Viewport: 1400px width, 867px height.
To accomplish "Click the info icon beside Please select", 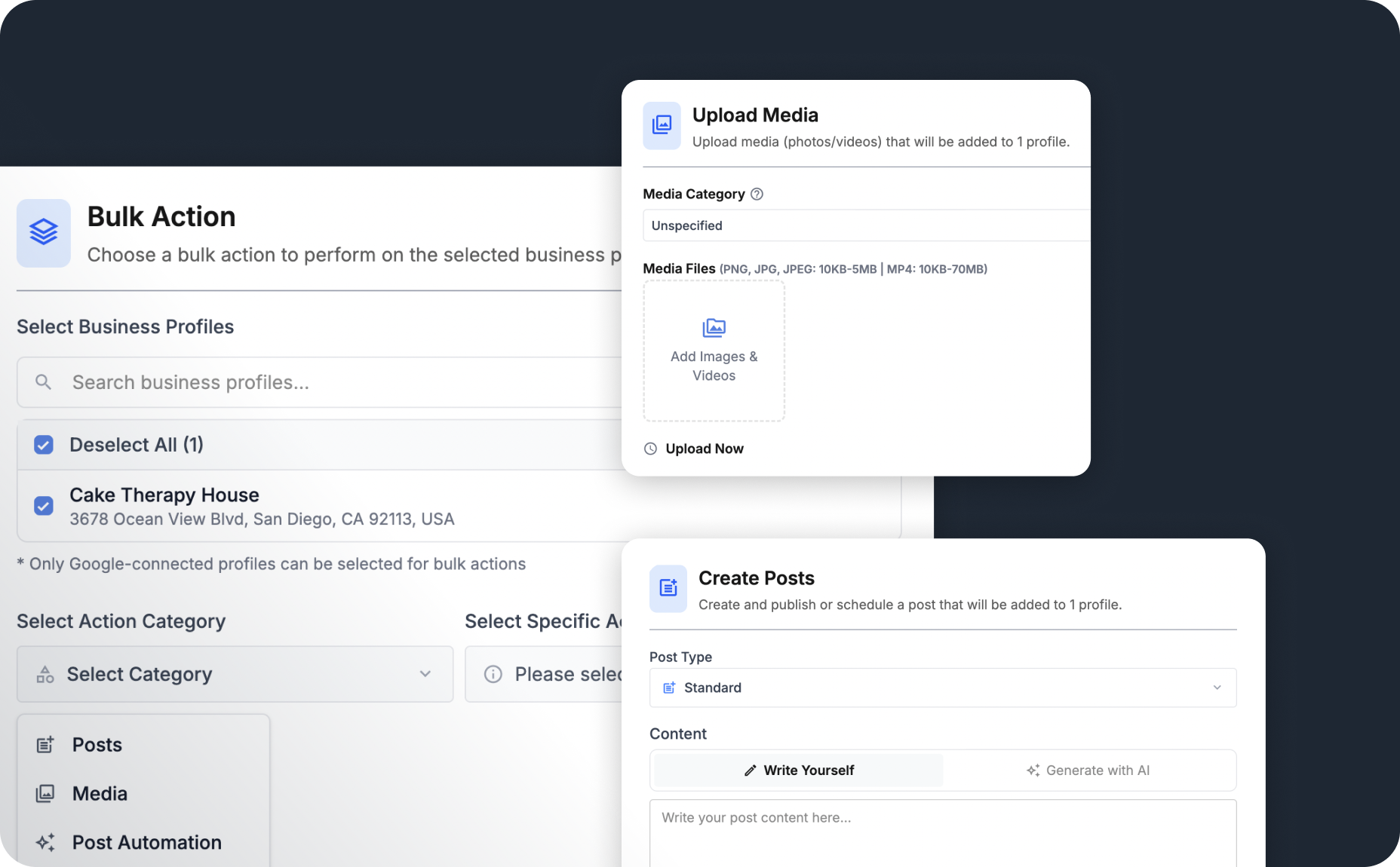I will [493, 674].
